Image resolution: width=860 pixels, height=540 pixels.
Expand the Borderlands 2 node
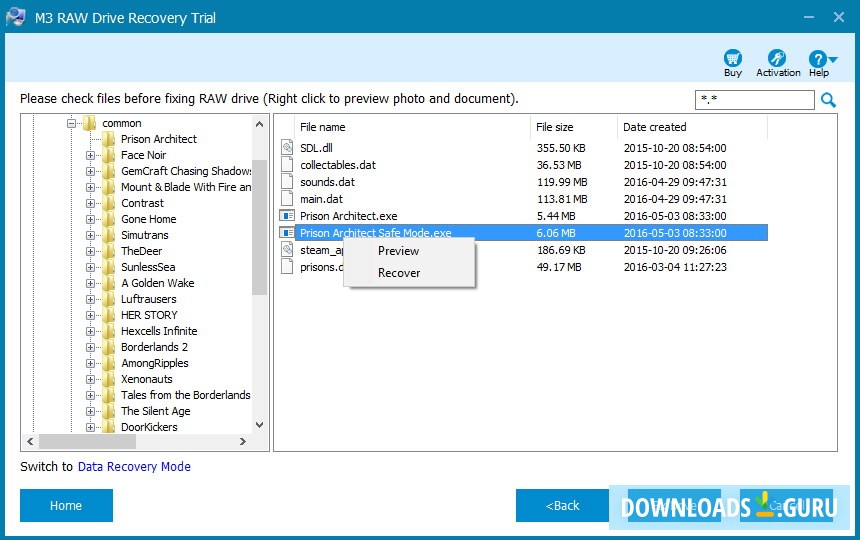click(x=90, y=347)
